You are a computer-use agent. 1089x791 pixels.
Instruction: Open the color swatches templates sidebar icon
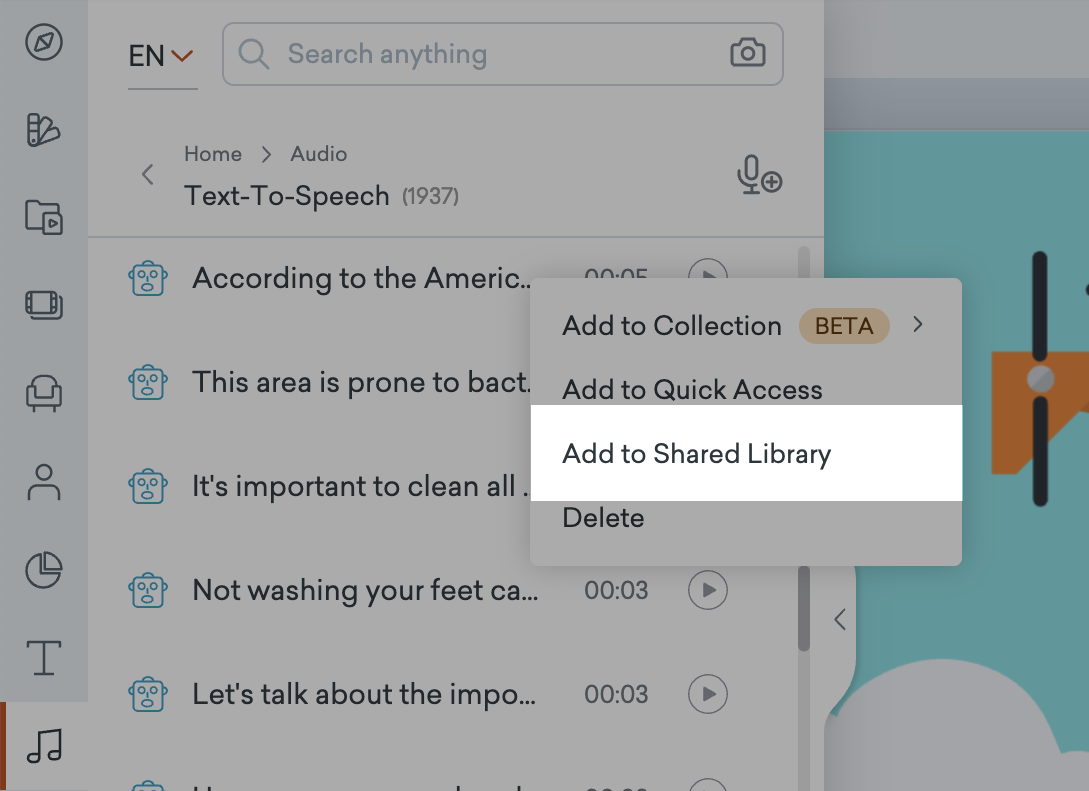[x=44, y=130]
